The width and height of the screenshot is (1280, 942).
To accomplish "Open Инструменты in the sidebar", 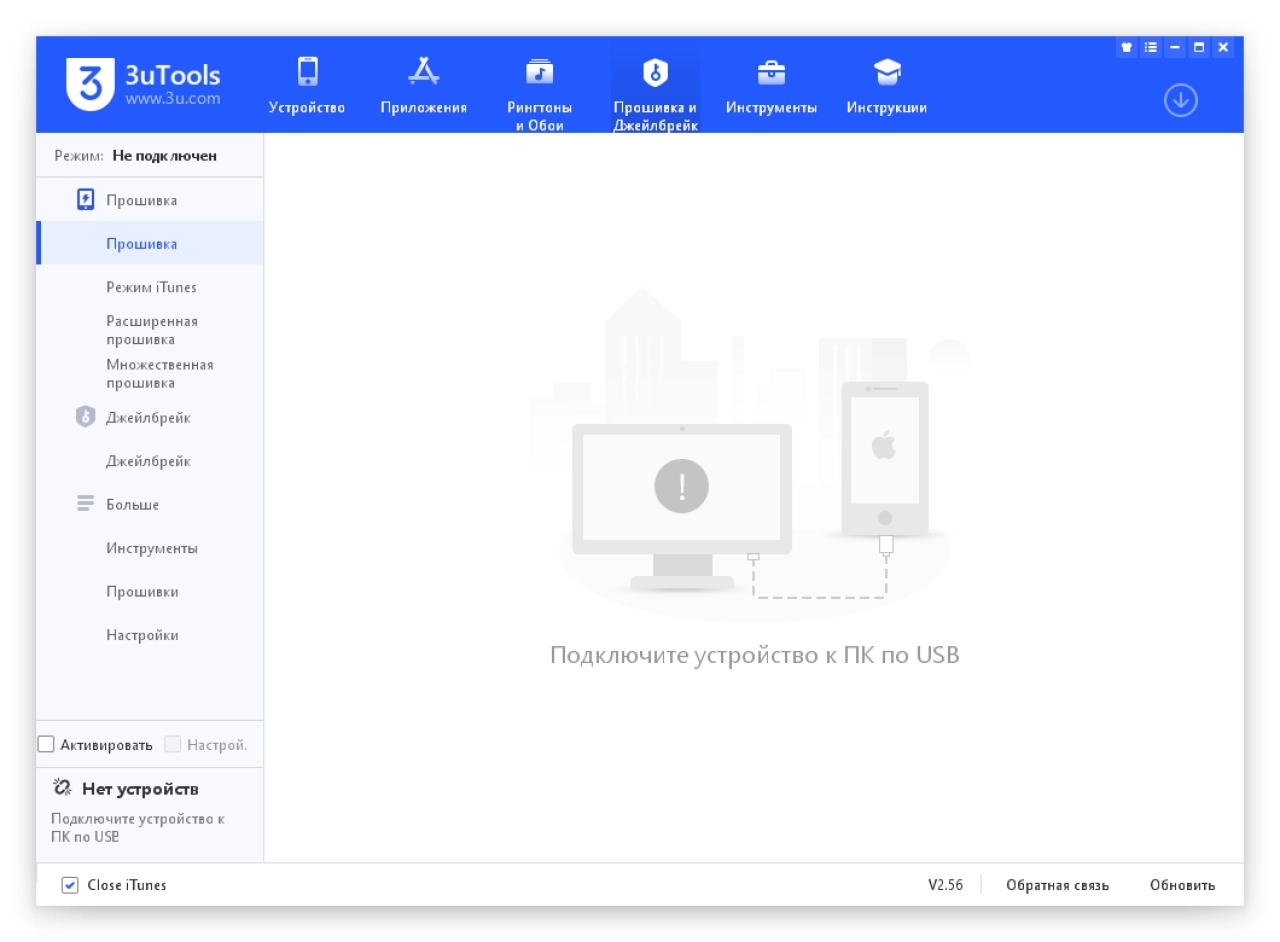I will coord(150,548).
